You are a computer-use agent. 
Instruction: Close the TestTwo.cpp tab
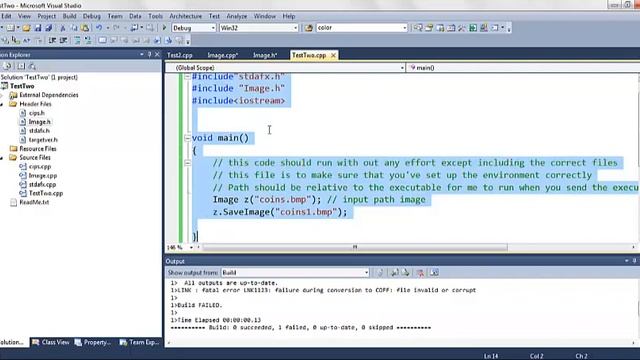(x=333, y=55)
